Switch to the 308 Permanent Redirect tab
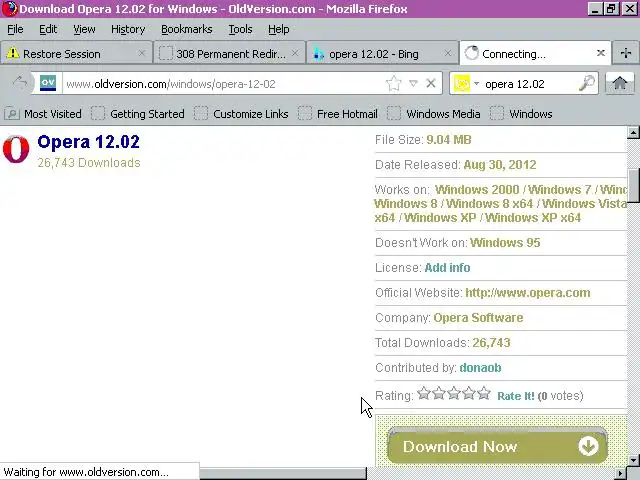The width and height of the screenshot is (640, 480). click(229, 53)
